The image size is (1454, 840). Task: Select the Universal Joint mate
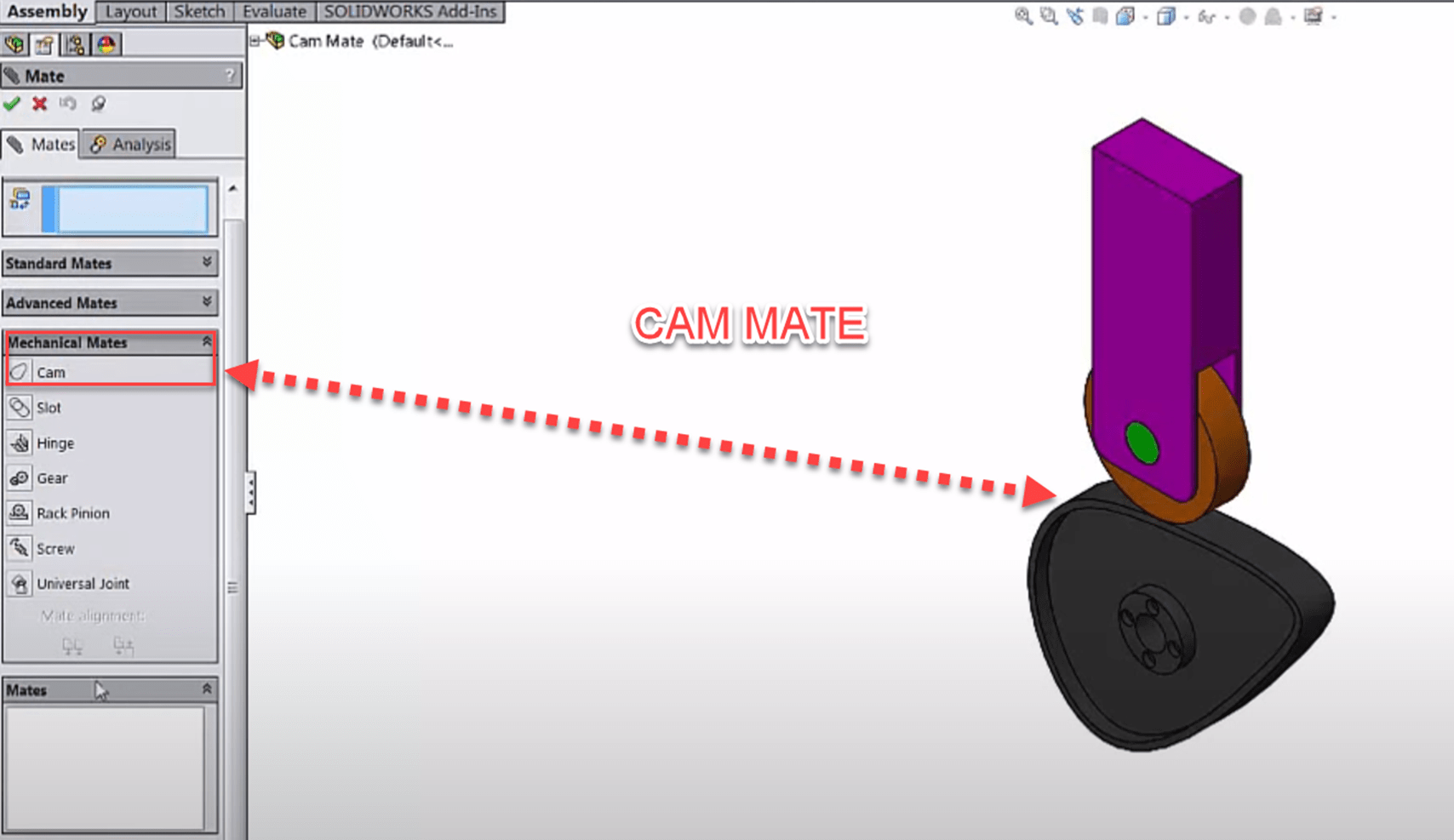pyautogui.click(x=82, y=583)
